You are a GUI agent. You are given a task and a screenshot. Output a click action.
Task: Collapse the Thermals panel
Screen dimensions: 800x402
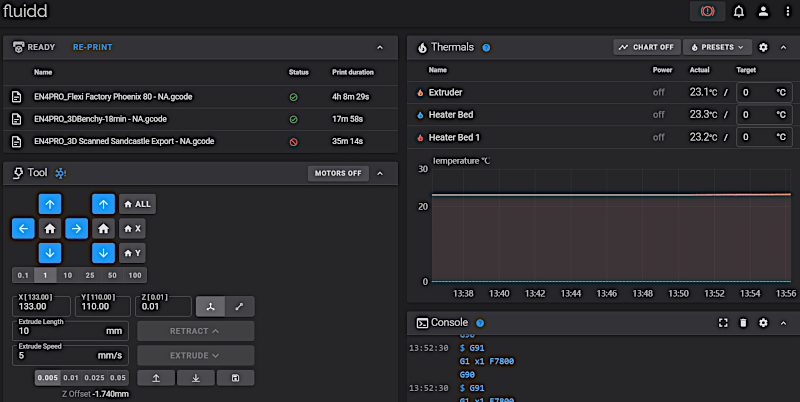(x=783, y=47)
